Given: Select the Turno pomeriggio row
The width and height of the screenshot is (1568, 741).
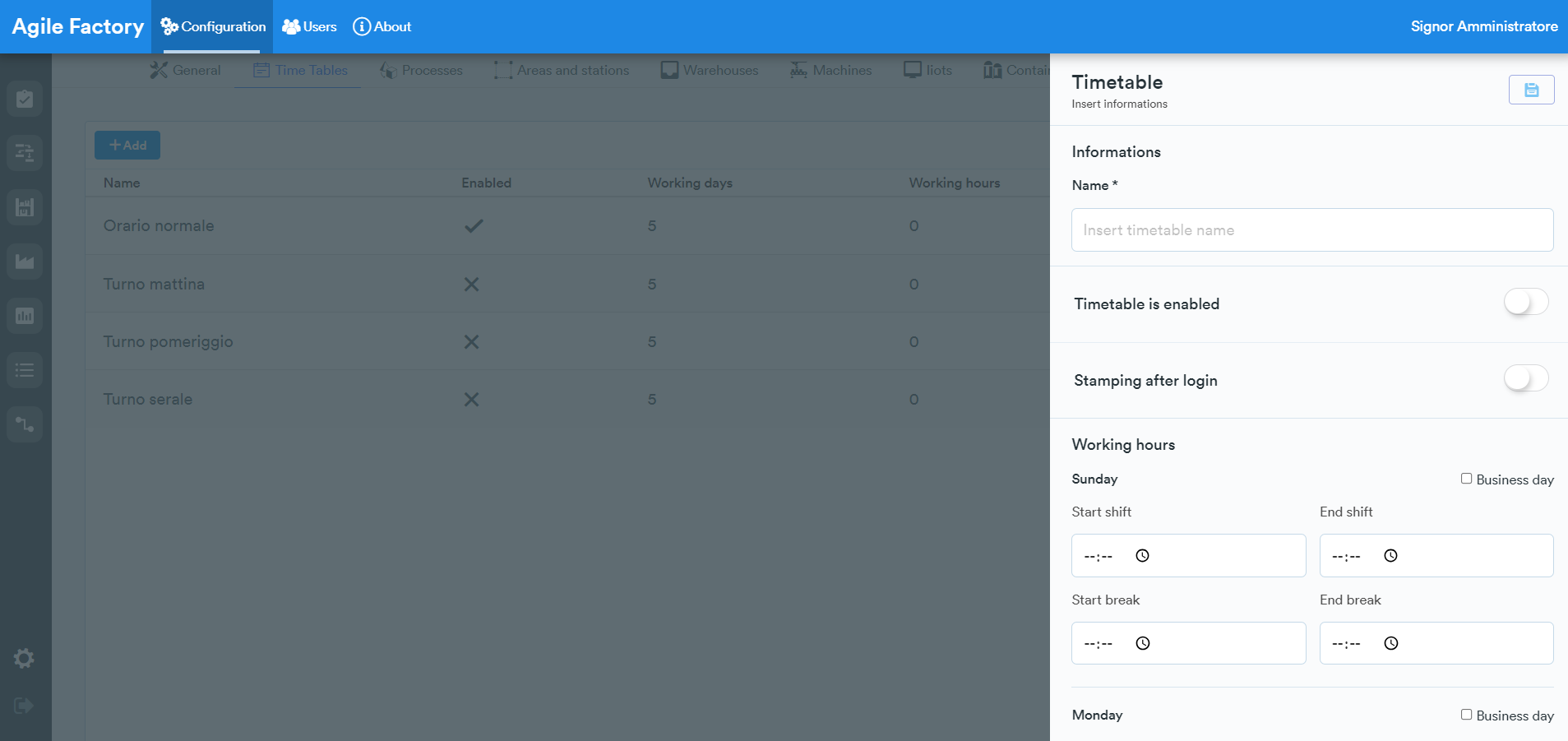Looking at the screenshot, I should point(567,341).
